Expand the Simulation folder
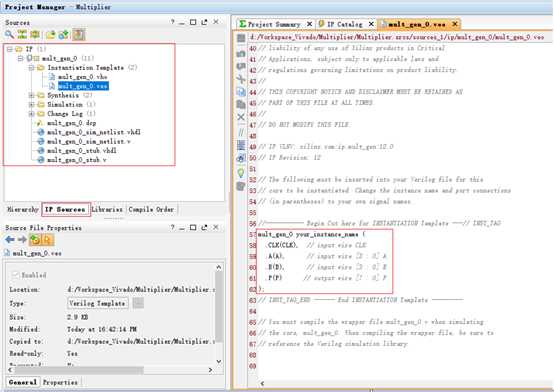The width and height of the screenshot is (554, 392). click(31, 104)
